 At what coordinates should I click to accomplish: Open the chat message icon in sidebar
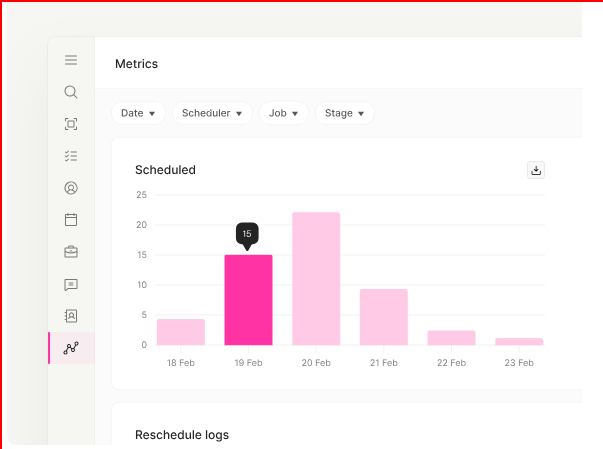click(x=71, y=284)
